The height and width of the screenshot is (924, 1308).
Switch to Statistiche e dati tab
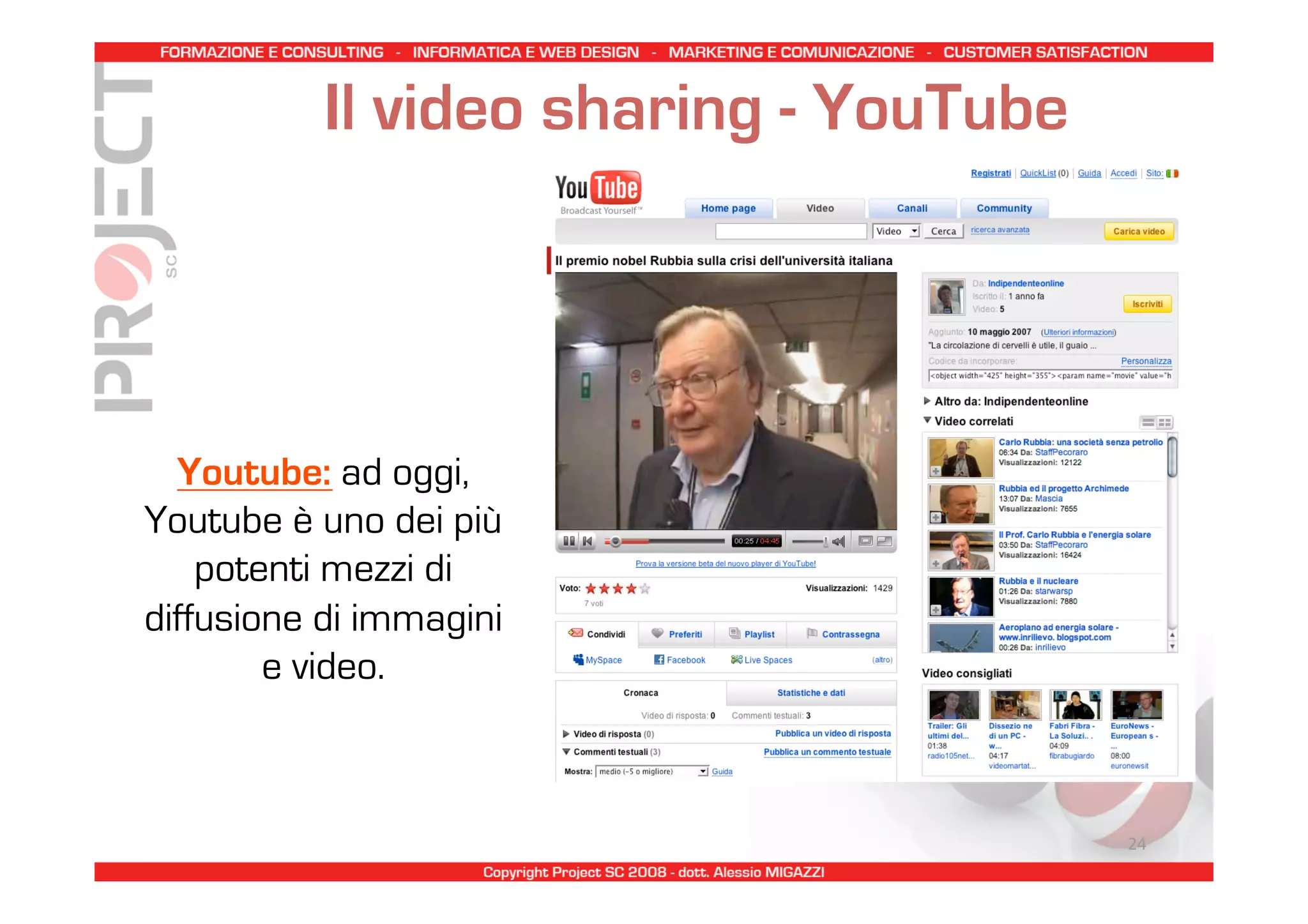[x=811, y=693]
